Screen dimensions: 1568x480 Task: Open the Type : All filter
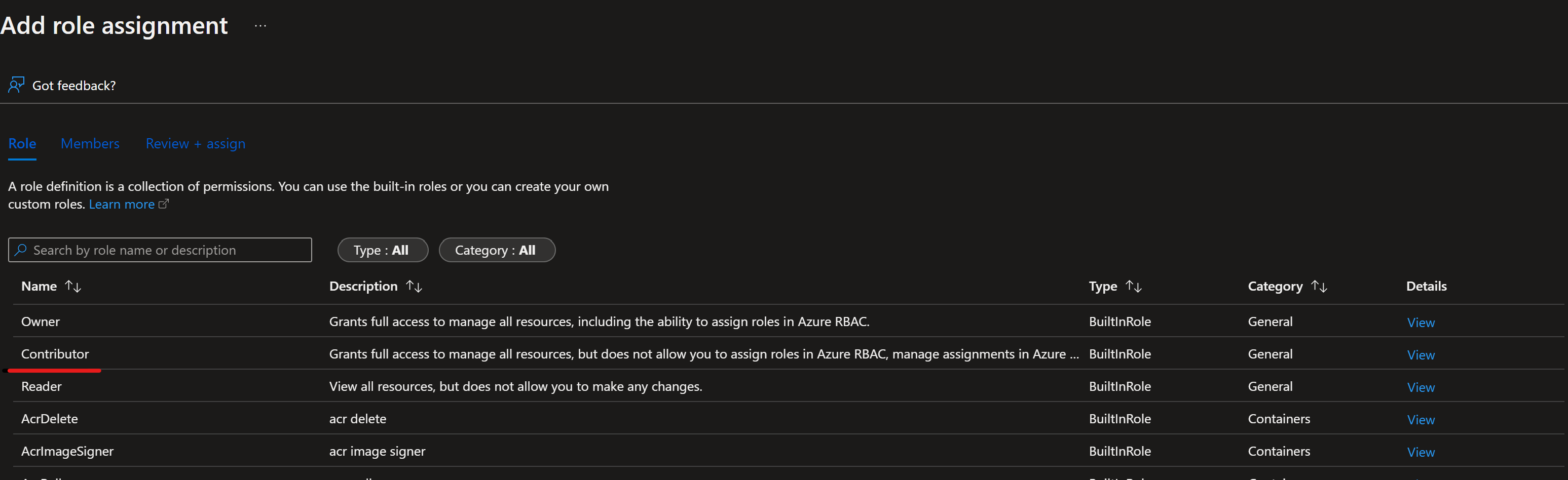point(382,250)
